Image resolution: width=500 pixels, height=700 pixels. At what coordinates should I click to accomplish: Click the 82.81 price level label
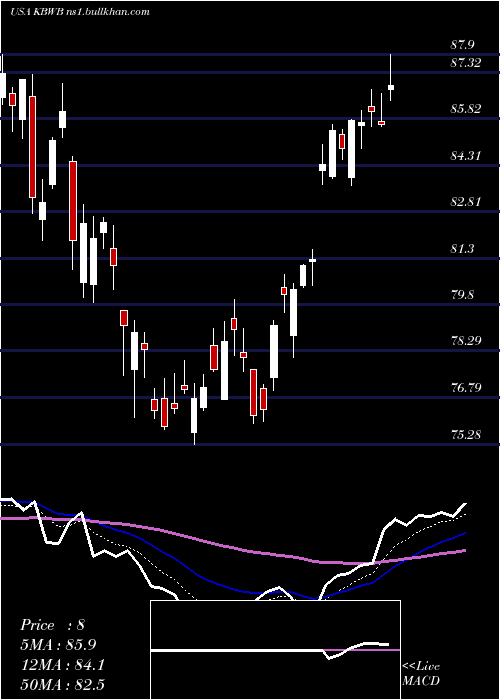[466, 202]
